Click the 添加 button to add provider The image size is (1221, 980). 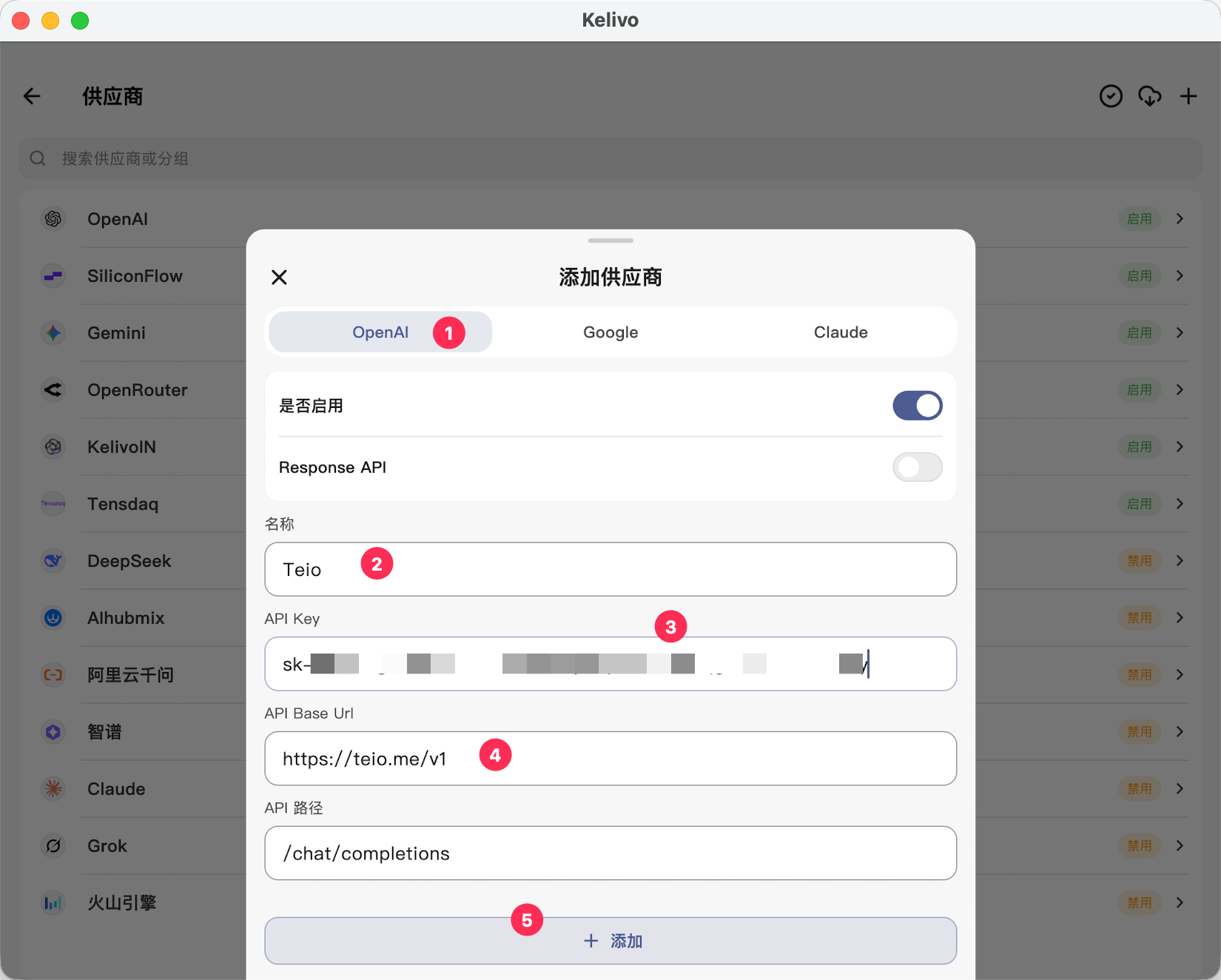click(610, 941)
